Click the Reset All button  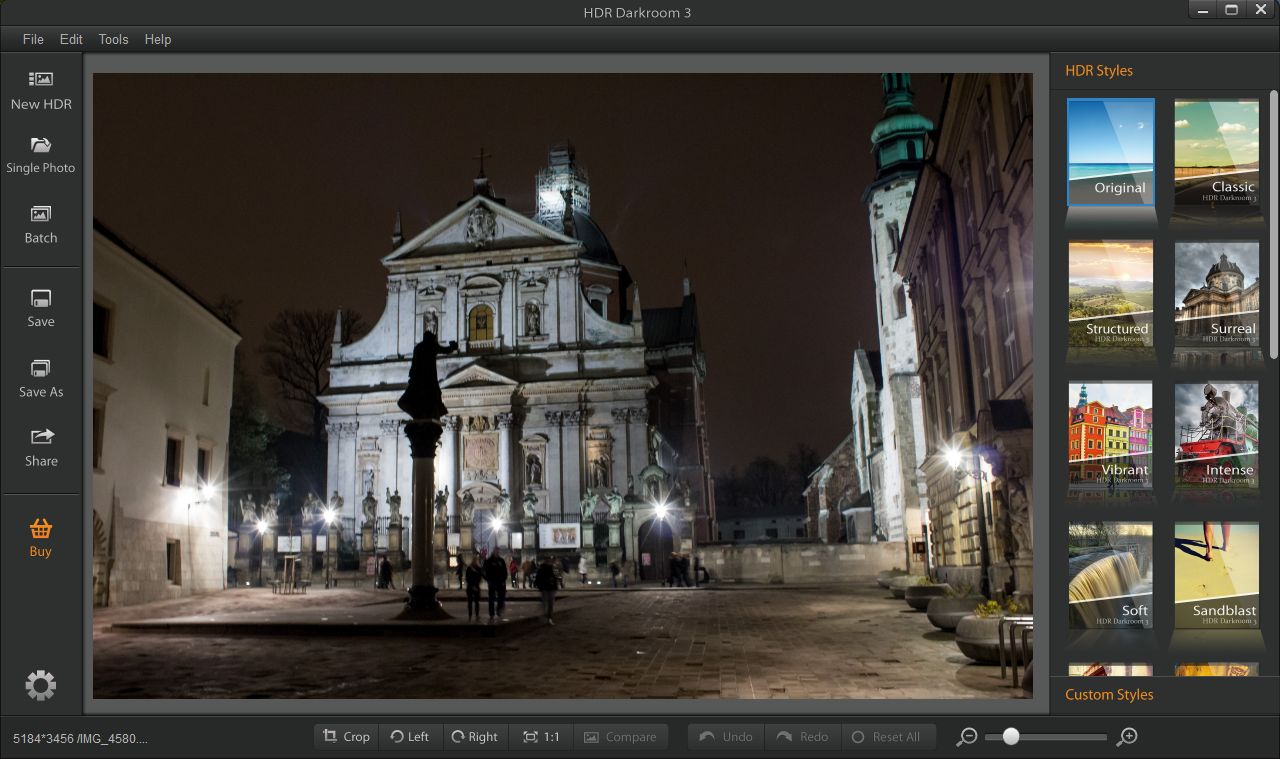[889, 736]
